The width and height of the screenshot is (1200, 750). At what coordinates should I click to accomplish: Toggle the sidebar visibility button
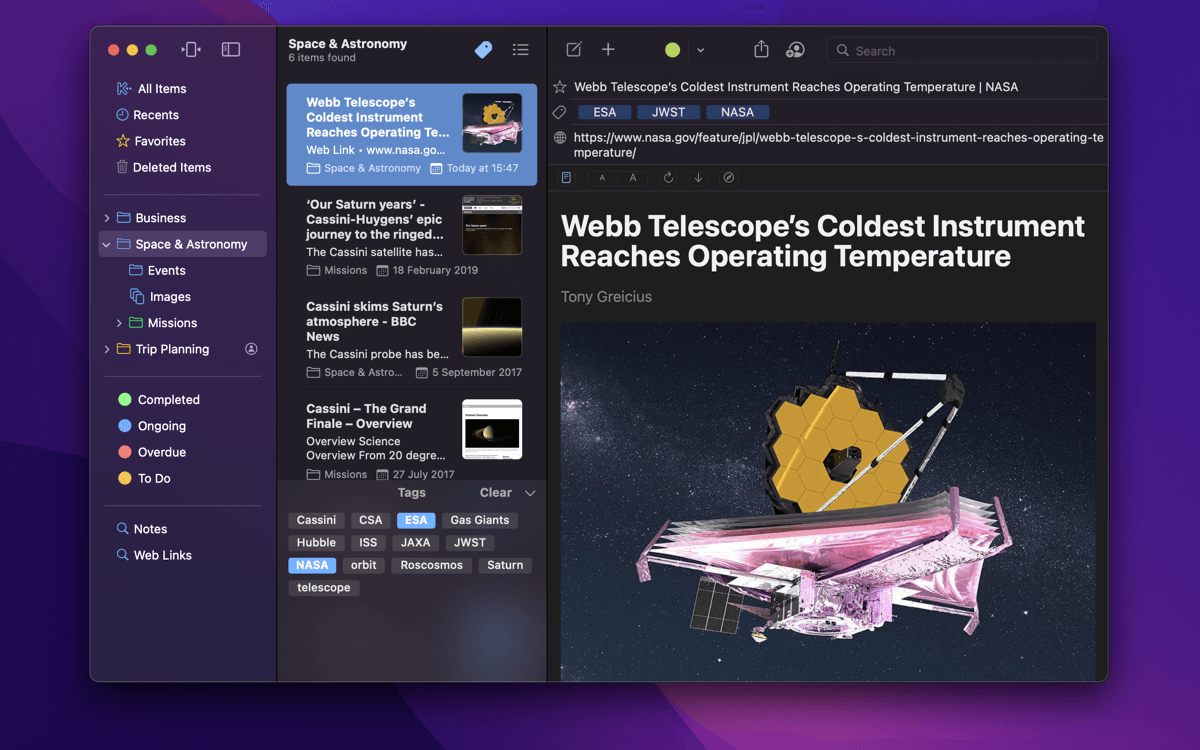pyautogui.click(x=231, y=49)
